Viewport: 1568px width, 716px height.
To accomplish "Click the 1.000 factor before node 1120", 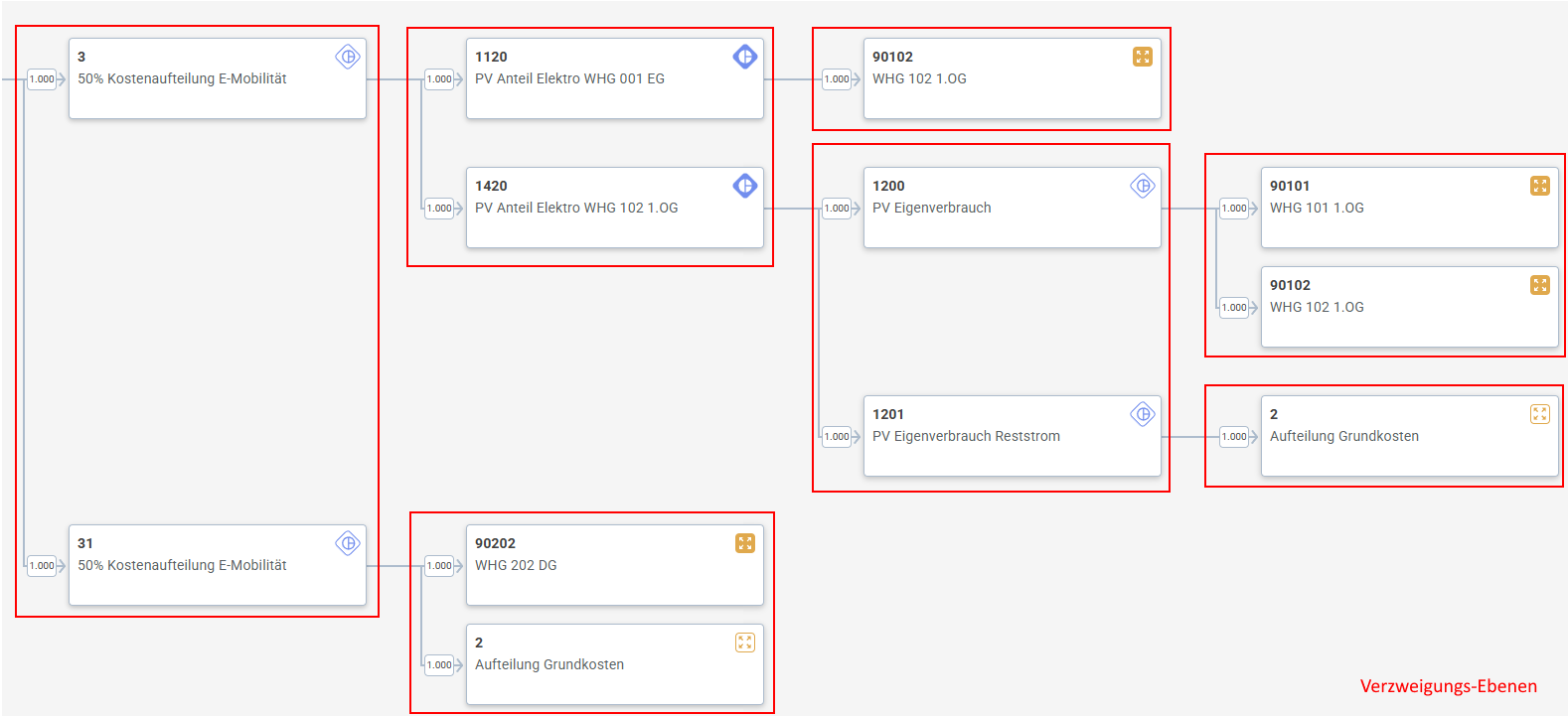I will click(439, 79).
